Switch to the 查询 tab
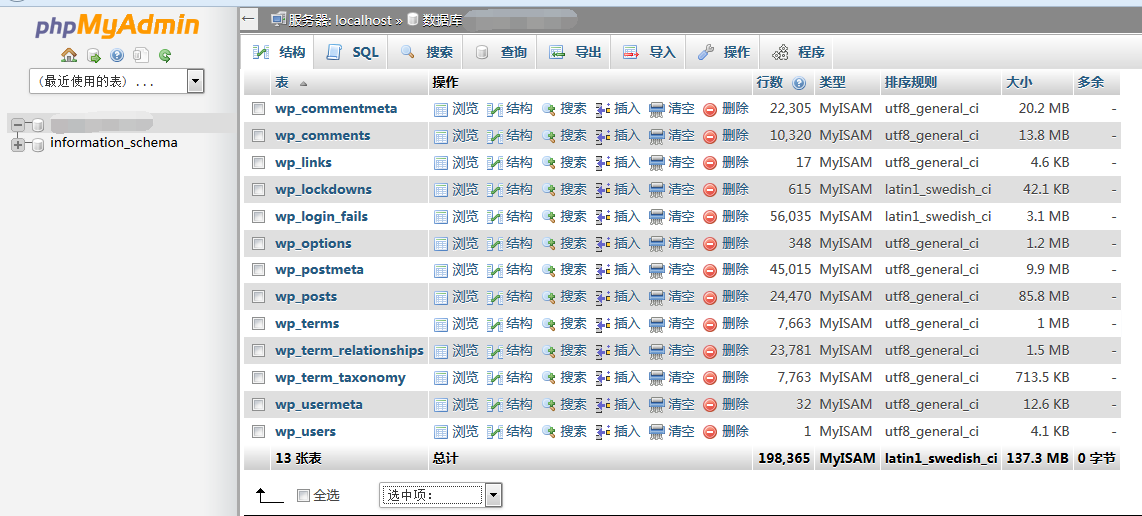This screenshot has height=516, width=1142. tap(501, 52)
